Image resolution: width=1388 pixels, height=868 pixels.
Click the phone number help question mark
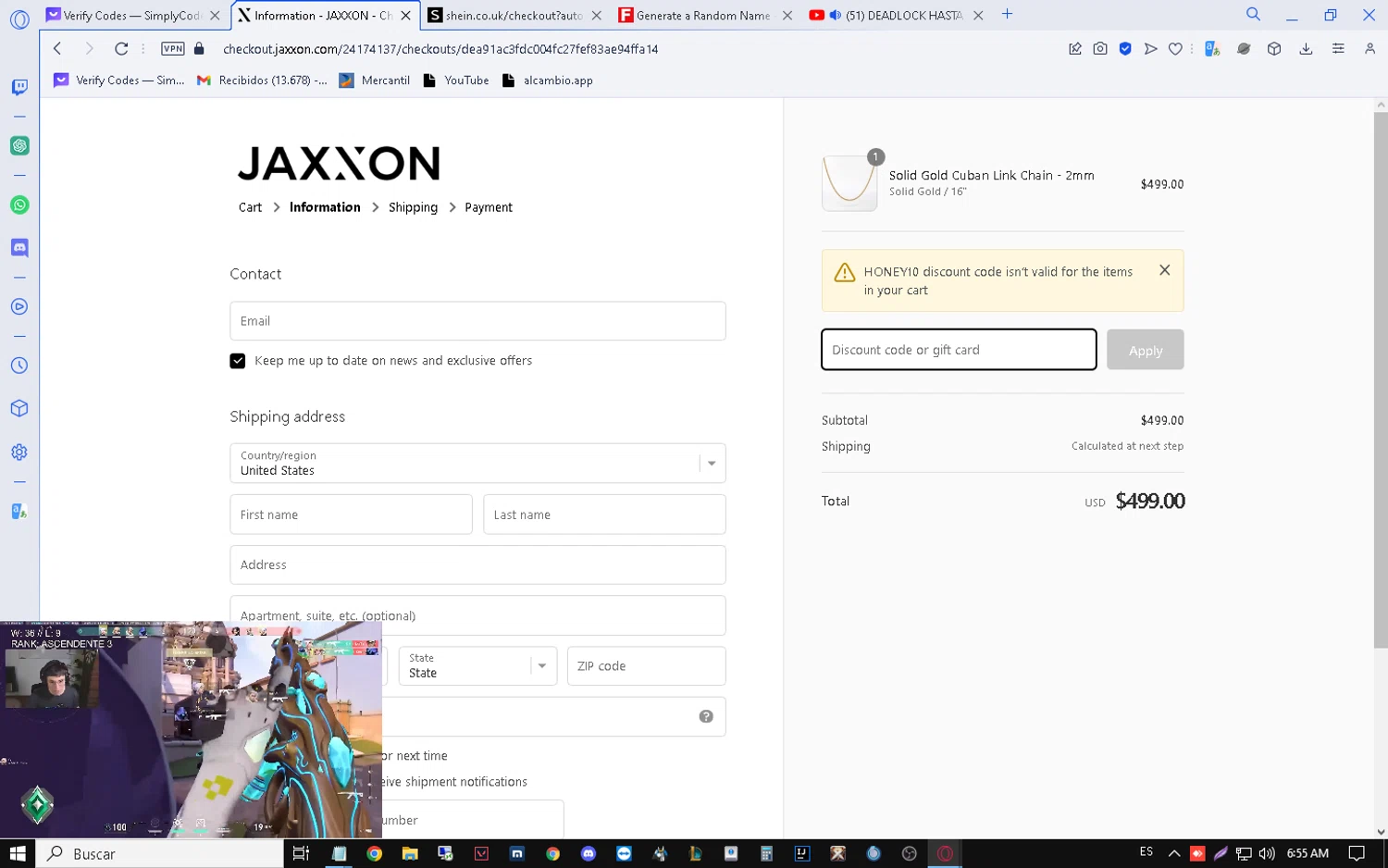click(706, 716)
